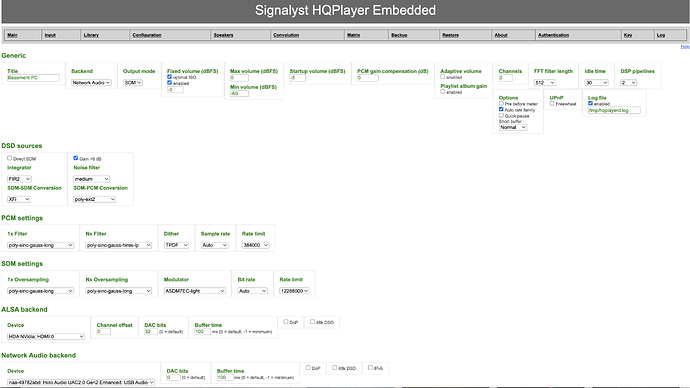Go to the Library page

91,35
